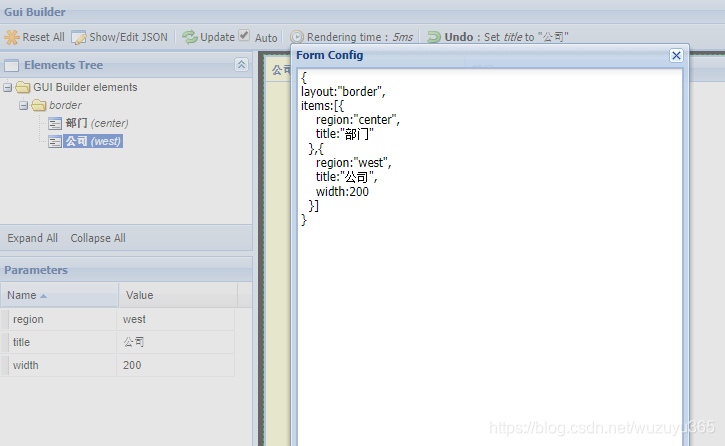Click the form icon beside 部门 (center)
The height and width of the screenshot is (446, 725).
click(x=55, y=123)
